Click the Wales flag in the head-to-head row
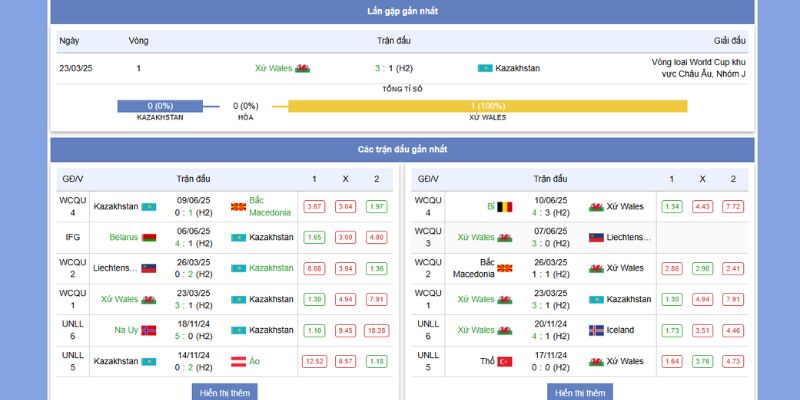 pos(302,68)
